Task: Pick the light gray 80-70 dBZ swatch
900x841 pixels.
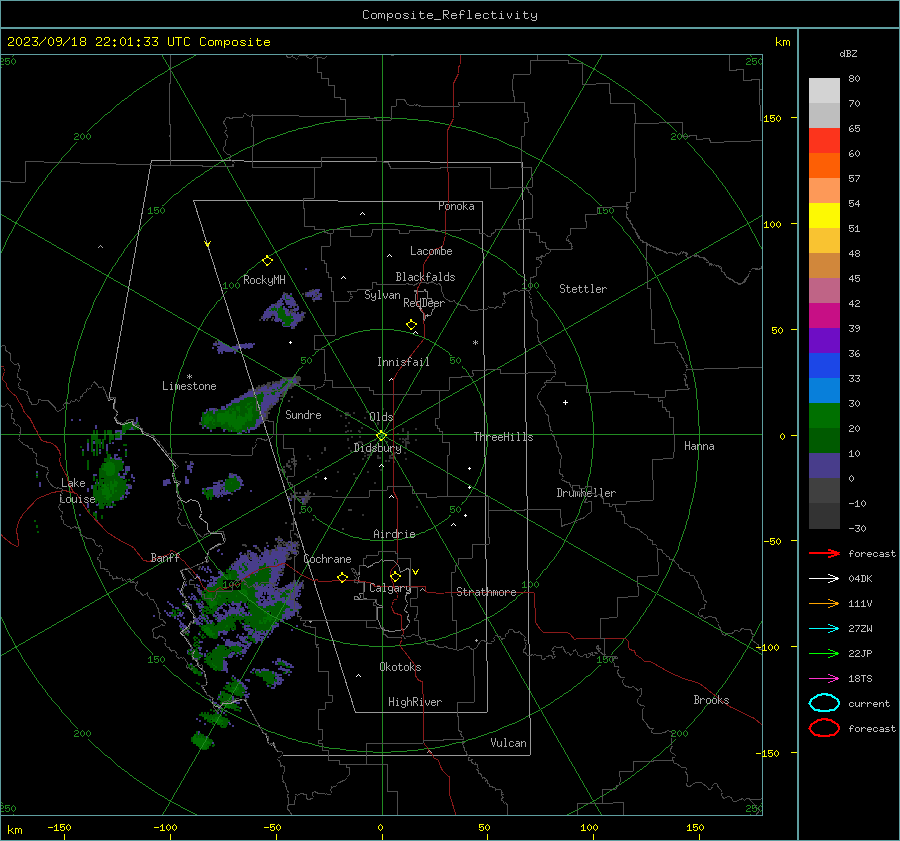Action: (x=824, y=91)
